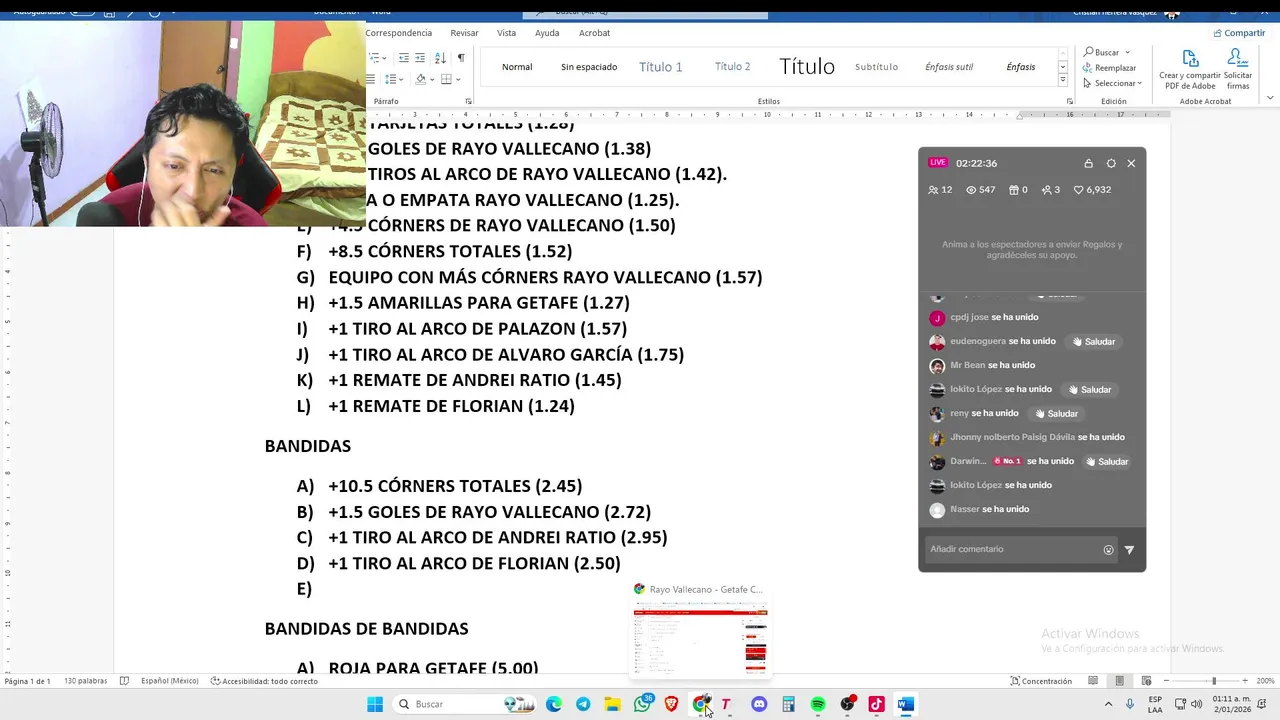The image size is (1280, 720).
Task: Open the Ayuda tab
Action: click(547, 33)
